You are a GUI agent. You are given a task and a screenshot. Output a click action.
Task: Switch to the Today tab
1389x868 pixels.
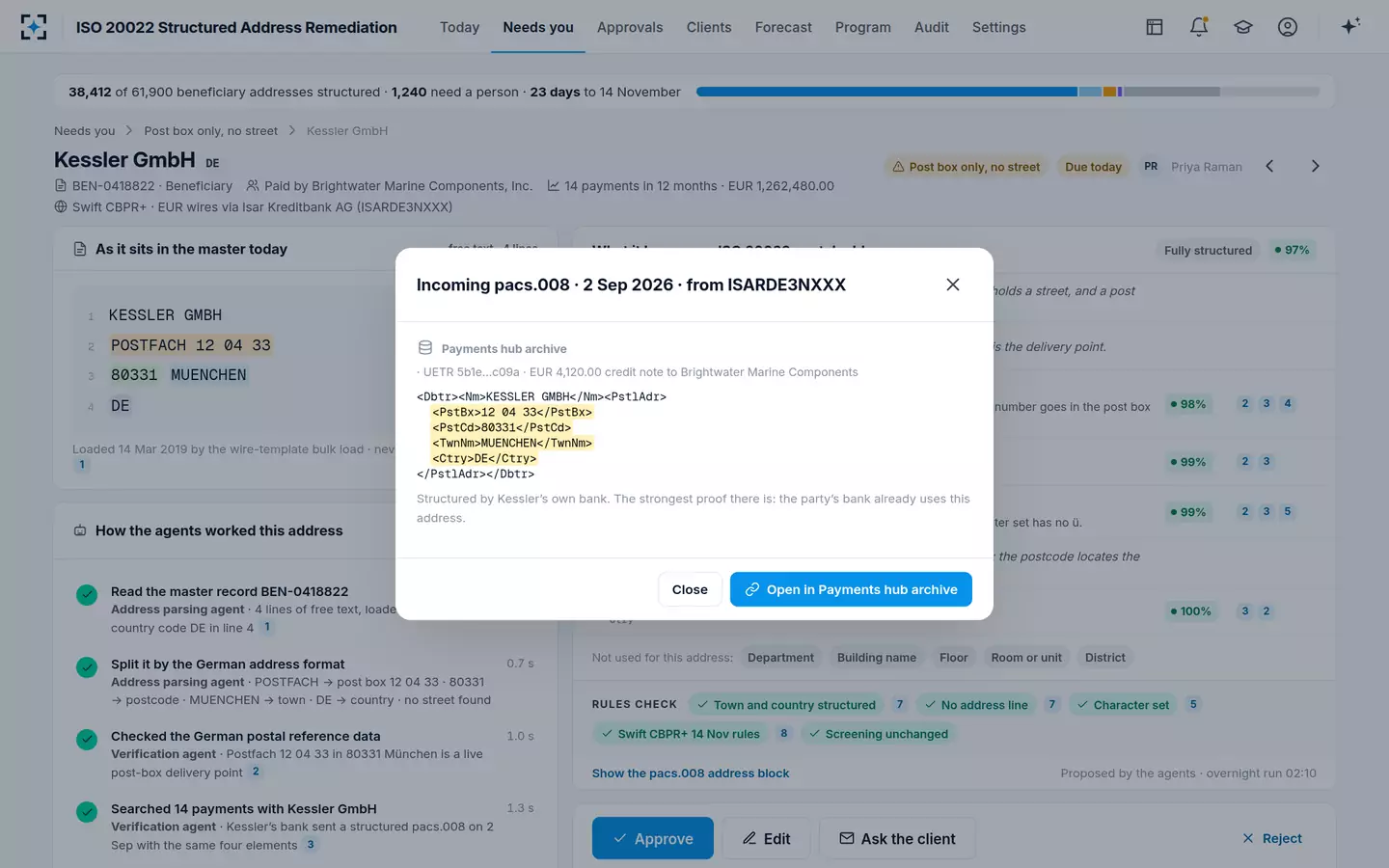tap(459, 27)
